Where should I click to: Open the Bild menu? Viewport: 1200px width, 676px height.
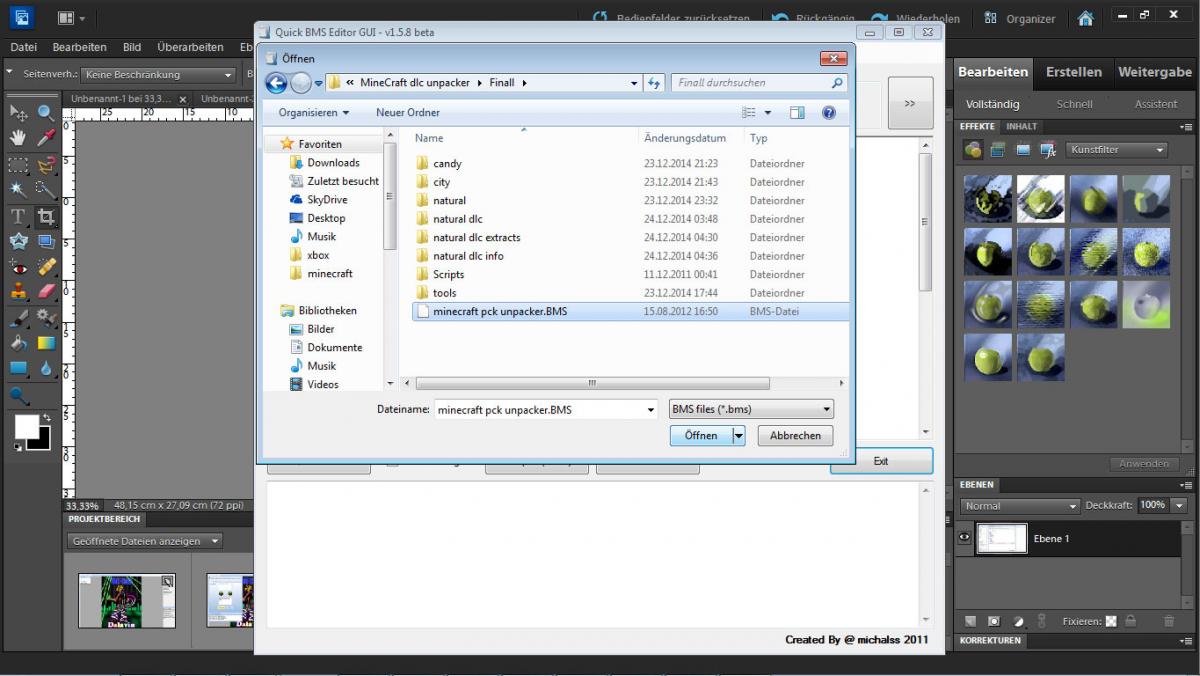point(132,47)
